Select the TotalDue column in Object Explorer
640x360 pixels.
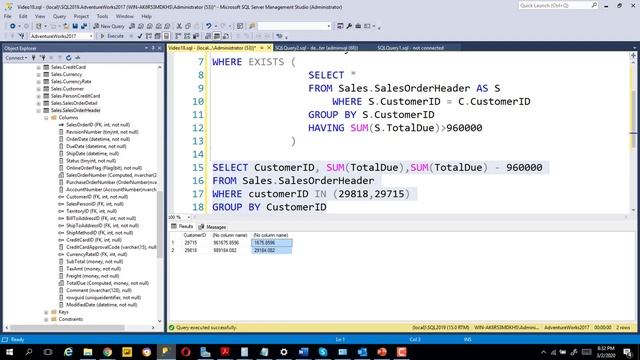coord(107,283)
